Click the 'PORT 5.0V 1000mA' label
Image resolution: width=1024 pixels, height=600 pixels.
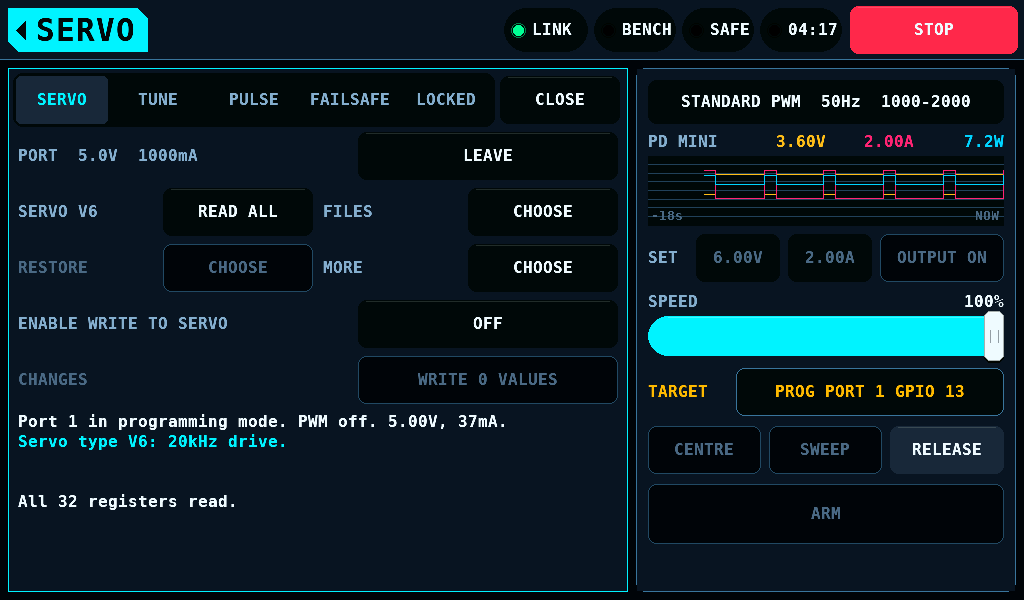108,156
